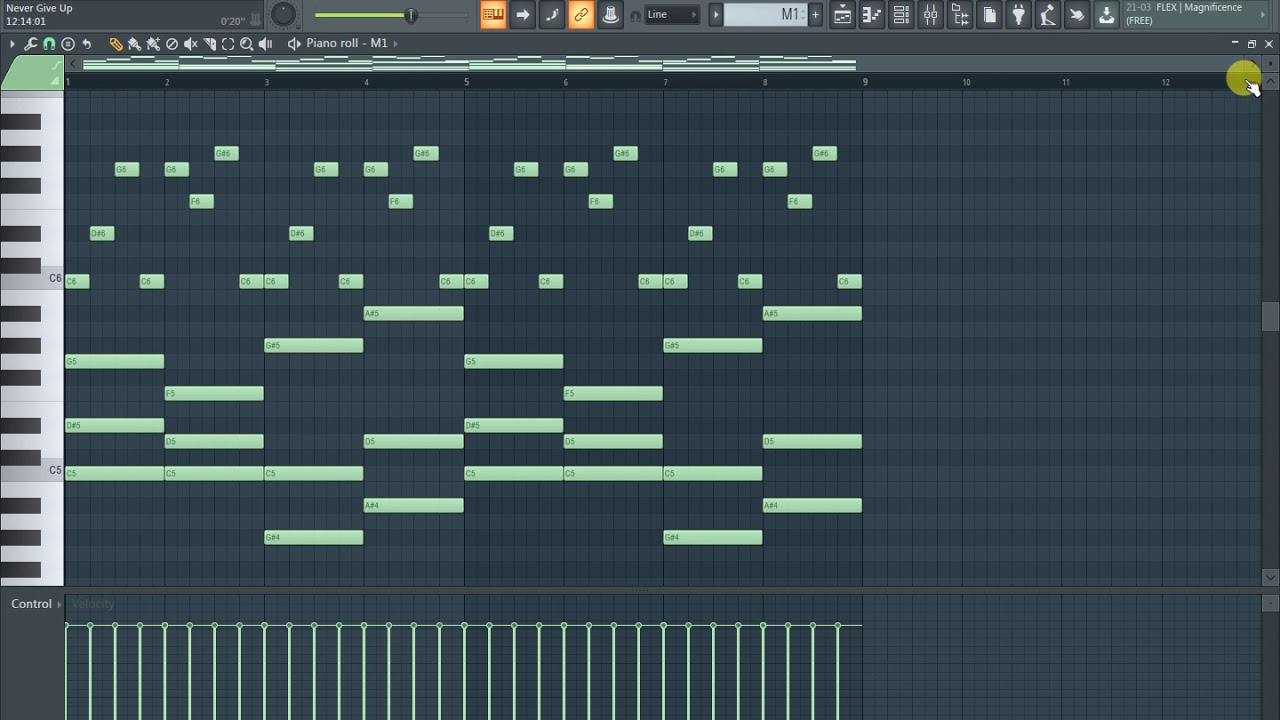Open the Mixer window
Image resolution: width=1280 pixels, height=720 pixels.
coord(930,14)
